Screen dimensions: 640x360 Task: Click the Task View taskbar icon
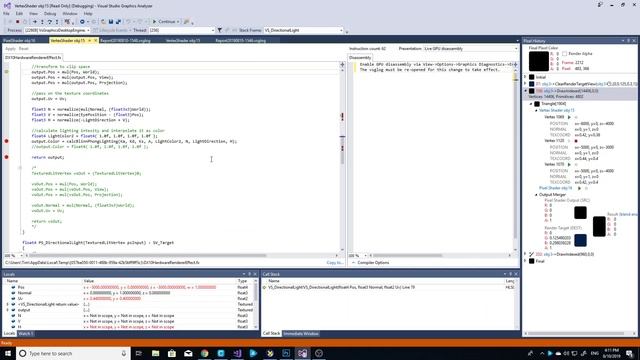point(139,353)
